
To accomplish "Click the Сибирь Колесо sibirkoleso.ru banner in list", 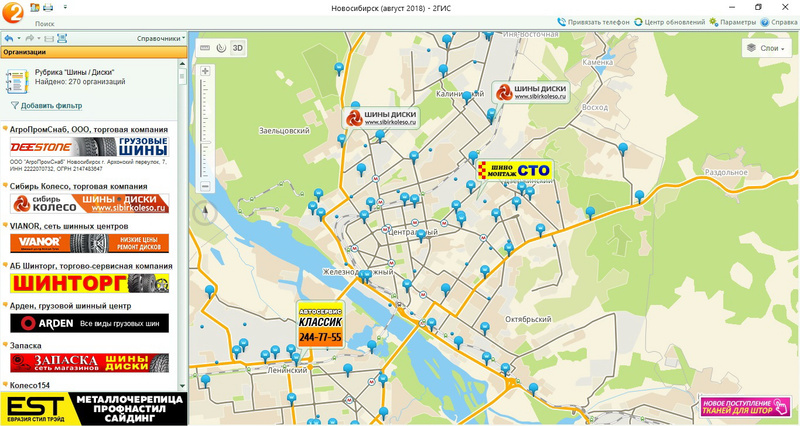I will click(89, 204).
